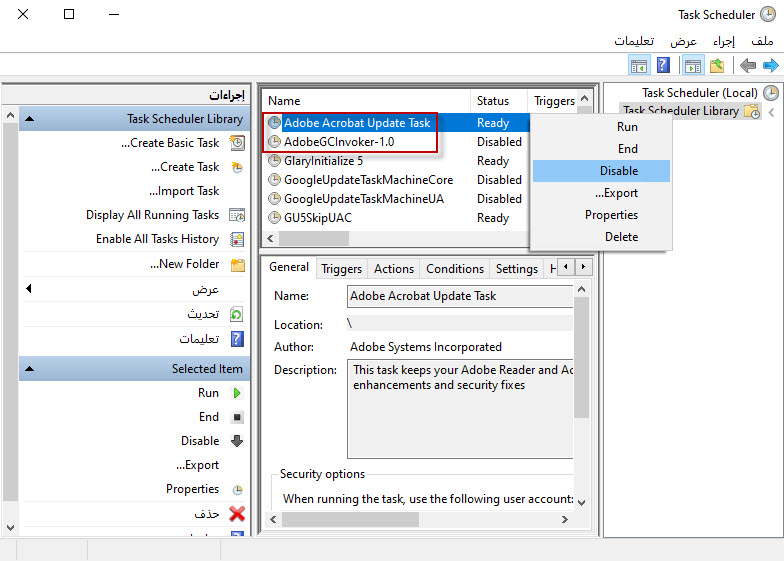Click the blue help question mark toolbar icon
This screenshot has height=561, width=784.
point(663,66)
